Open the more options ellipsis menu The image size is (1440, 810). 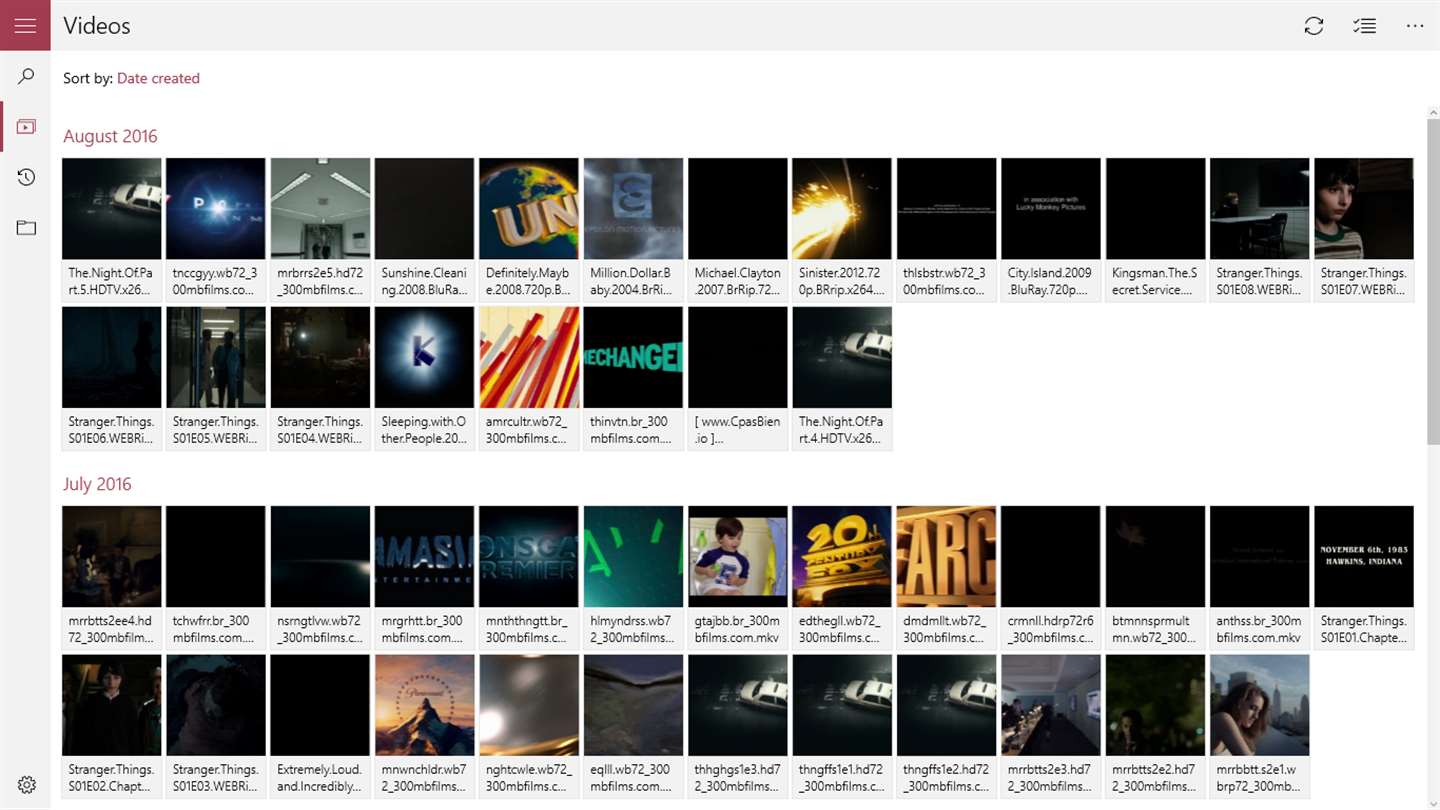coord(1415,26)
